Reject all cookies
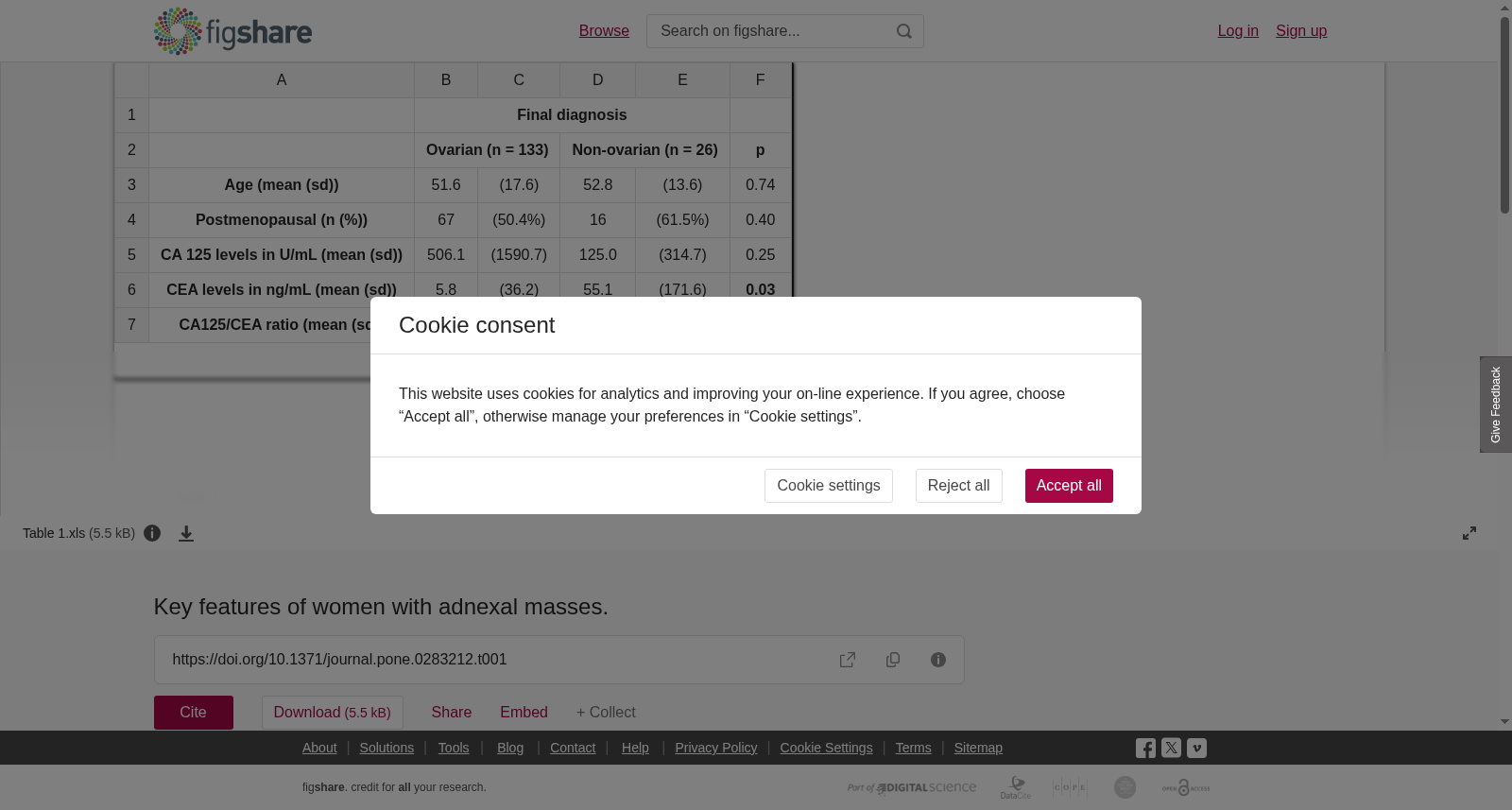 [958, 486]
